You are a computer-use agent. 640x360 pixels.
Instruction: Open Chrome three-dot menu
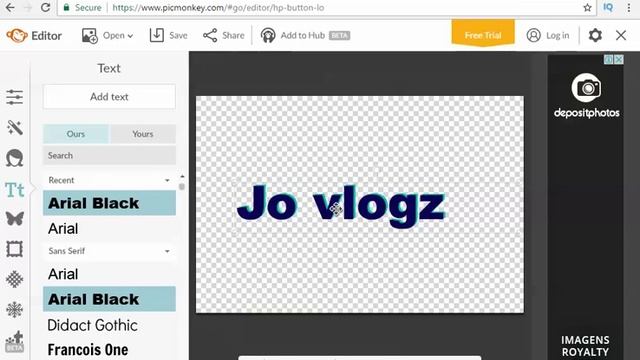pos(629,7)
